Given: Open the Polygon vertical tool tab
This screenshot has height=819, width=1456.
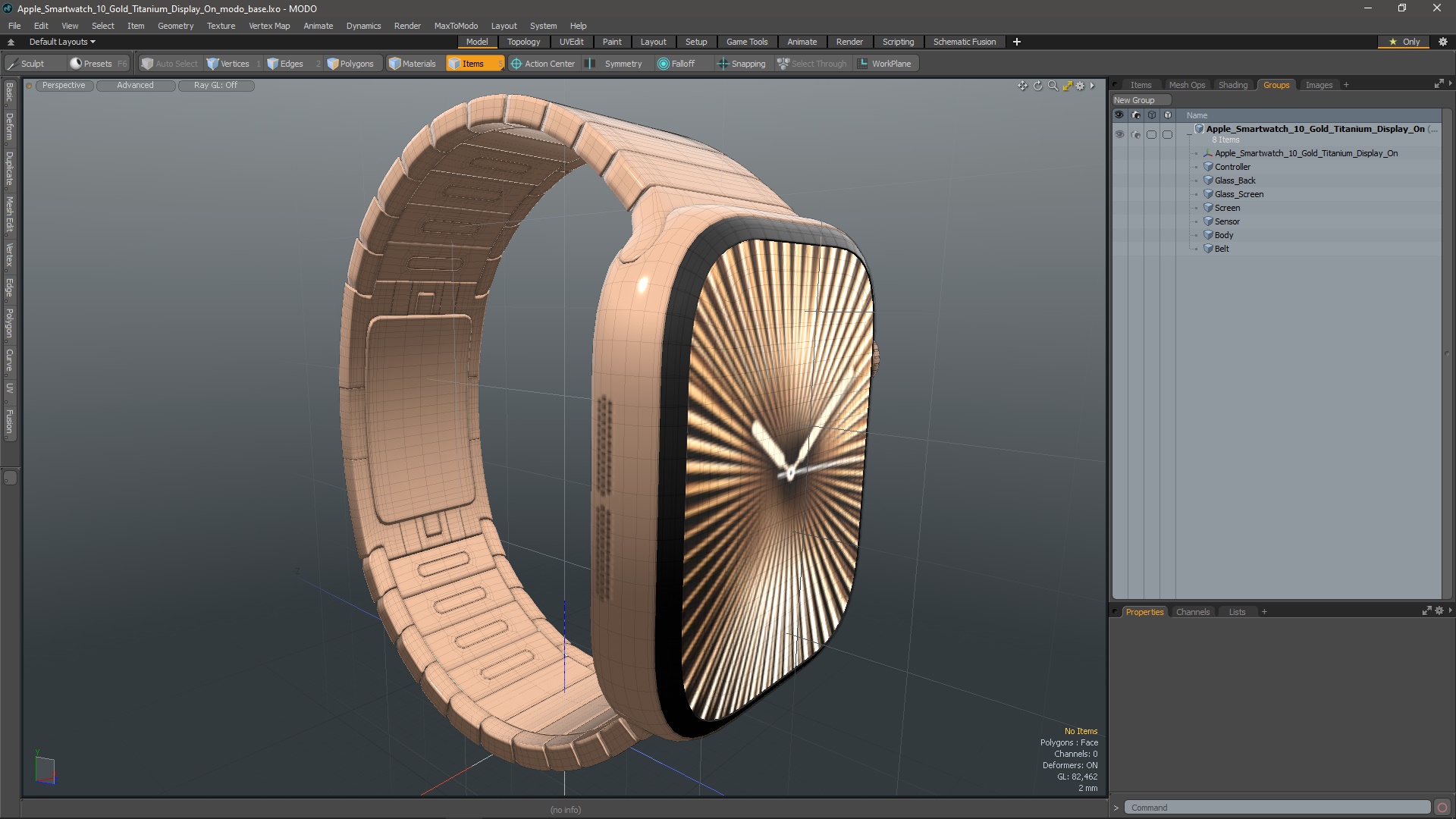Looking at the screenshot, I should click(9, 324).
